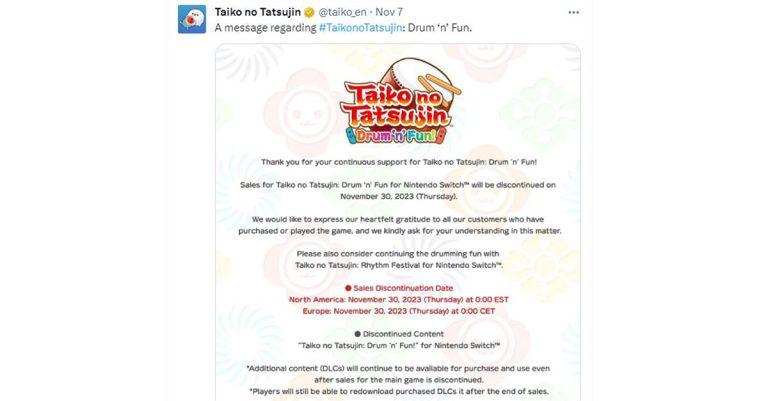Click the Taiko no Tatsujin account name
Image resolution: width=768 pixels, height=401 pixels.
pos(258,12)
